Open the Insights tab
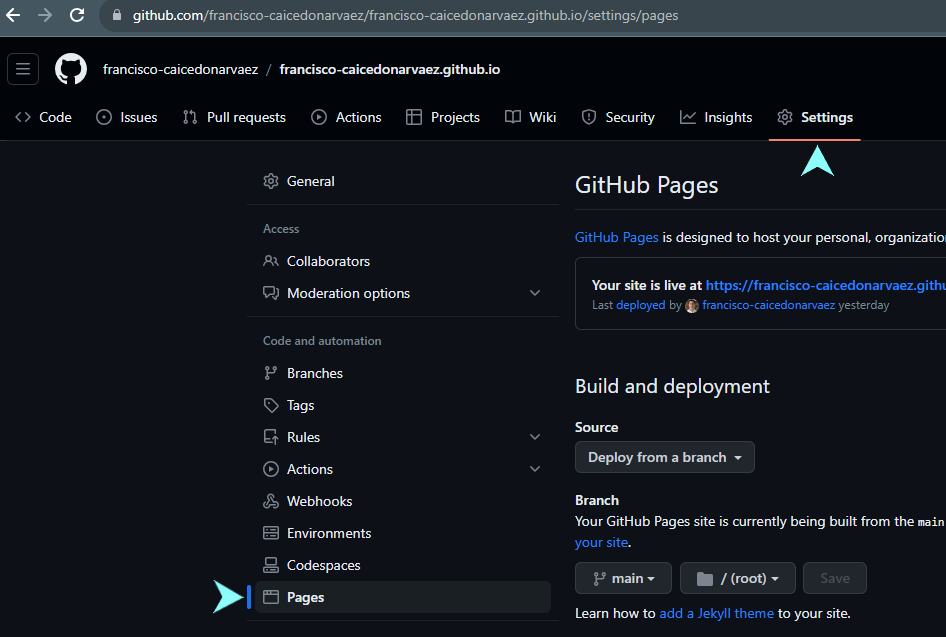946x637 pixels. [716, 117]
